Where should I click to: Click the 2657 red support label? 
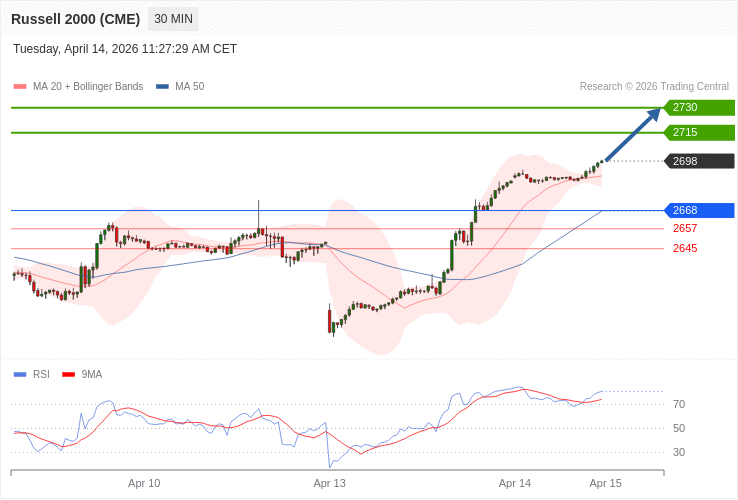pos(685,228)
